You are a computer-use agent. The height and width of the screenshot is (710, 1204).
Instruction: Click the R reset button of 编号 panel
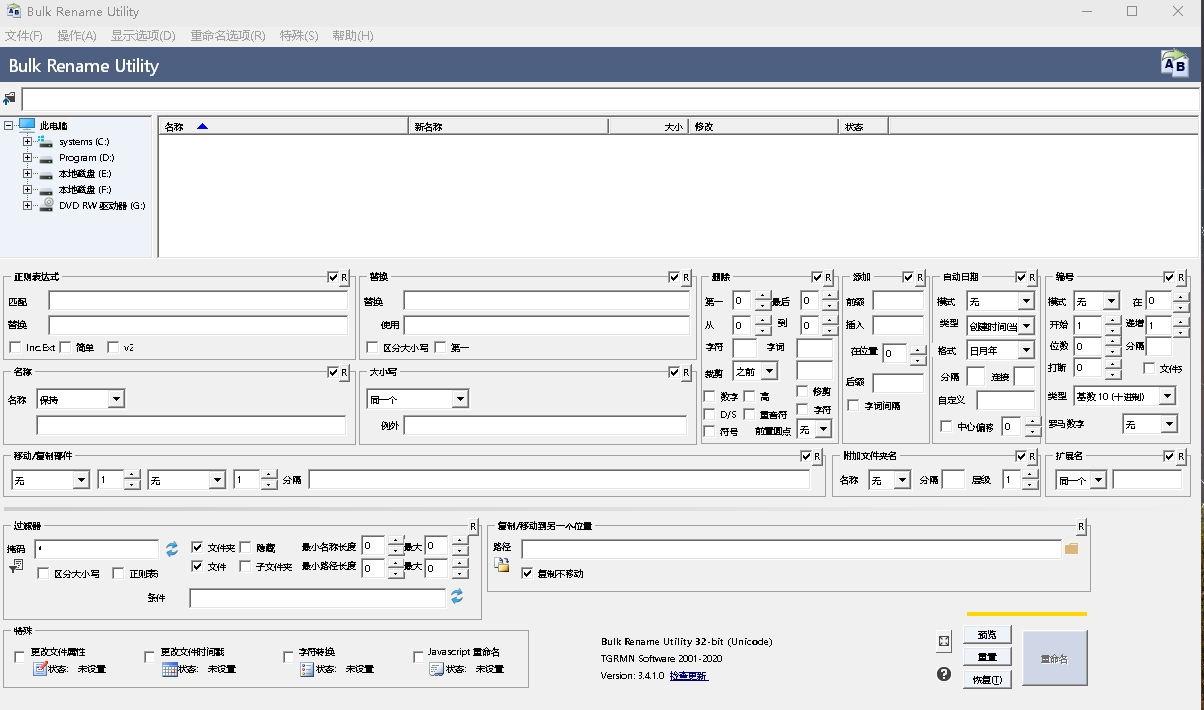(x=1181, y=277)
